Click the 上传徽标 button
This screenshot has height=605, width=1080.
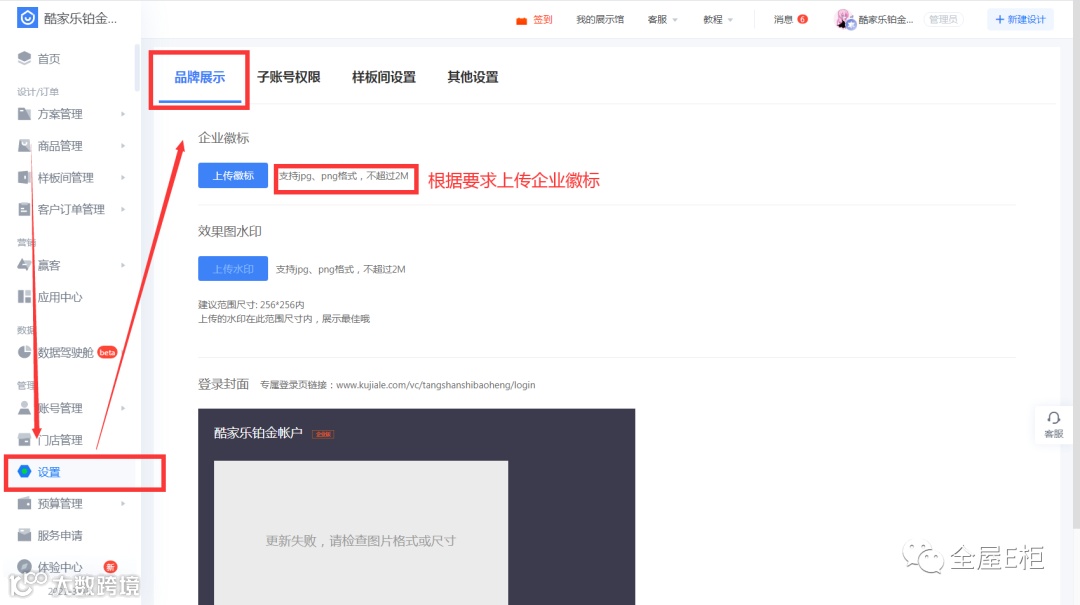click(x=233, y=176)
